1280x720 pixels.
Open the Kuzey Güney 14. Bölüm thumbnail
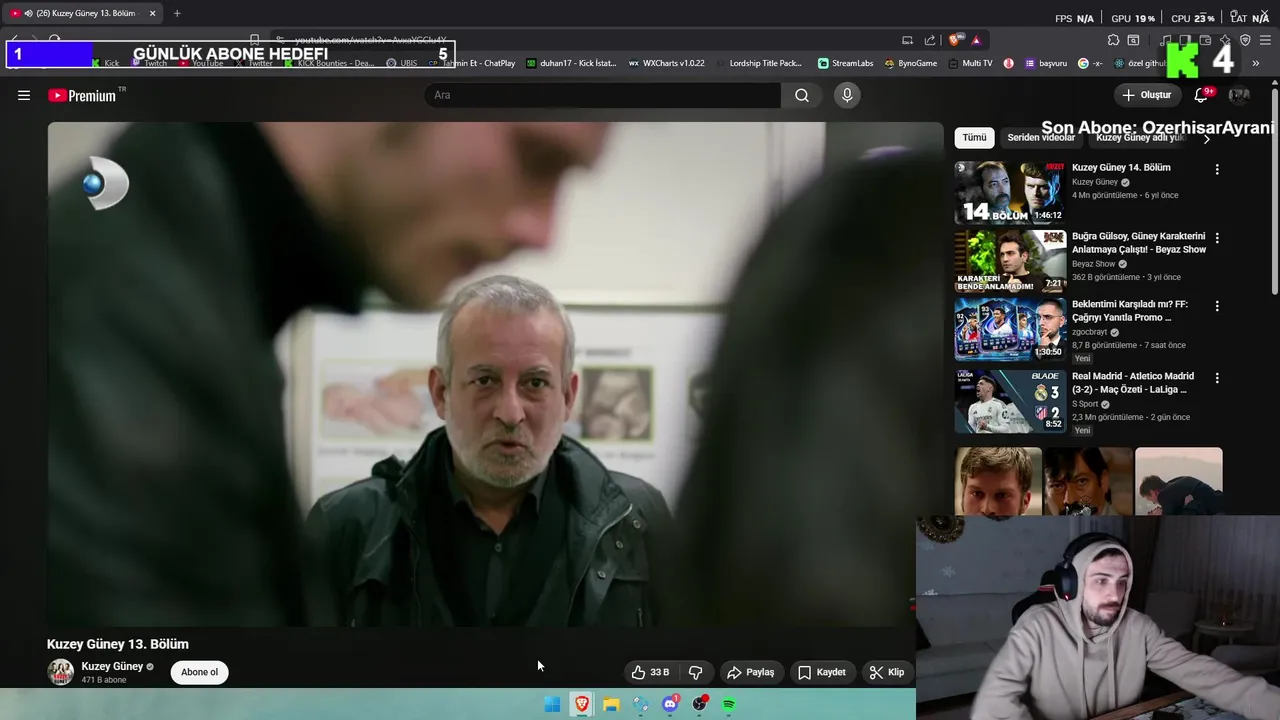[x=1010, y=193]
